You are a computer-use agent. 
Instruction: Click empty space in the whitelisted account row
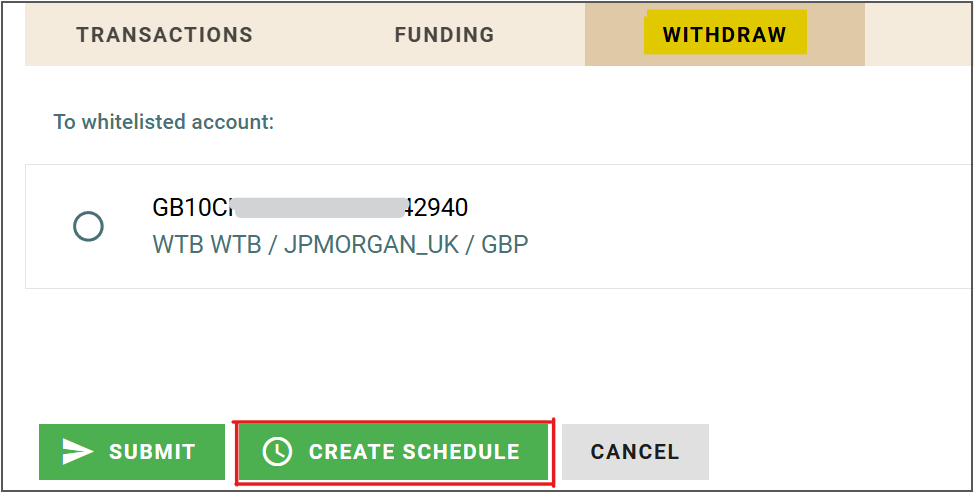[x=750, y=227]
